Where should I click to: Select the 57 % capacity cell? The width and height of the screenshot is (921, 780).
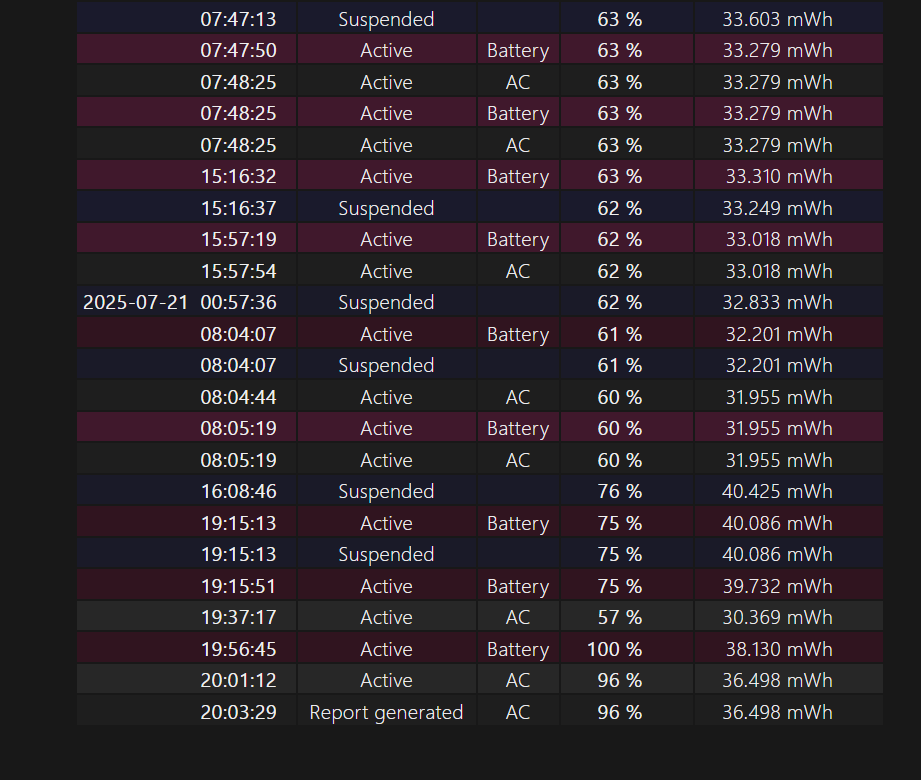(x=620, y=617)
